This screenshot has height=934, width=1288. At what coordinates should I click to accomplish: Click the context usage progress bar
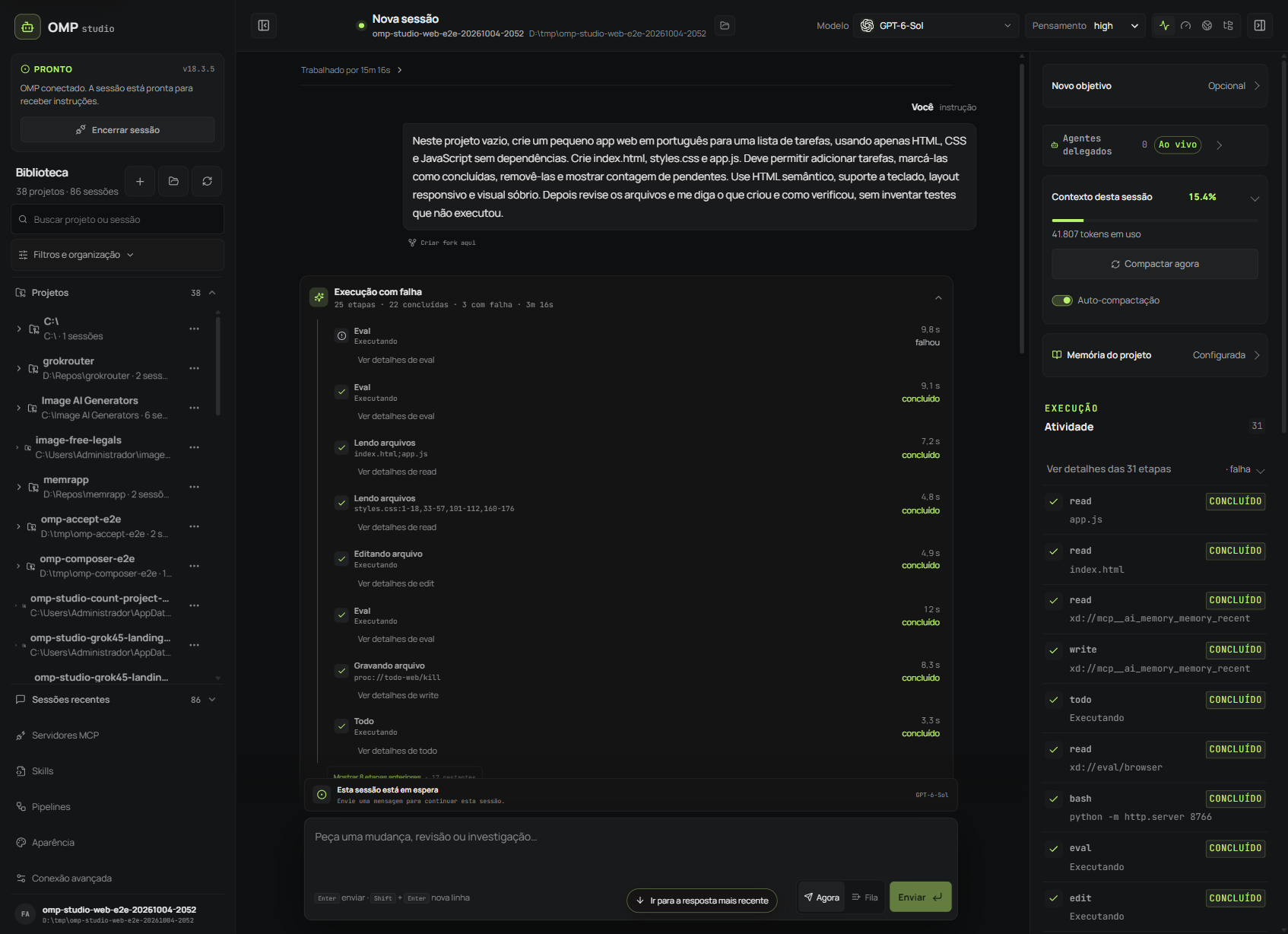pos(1154,221)
